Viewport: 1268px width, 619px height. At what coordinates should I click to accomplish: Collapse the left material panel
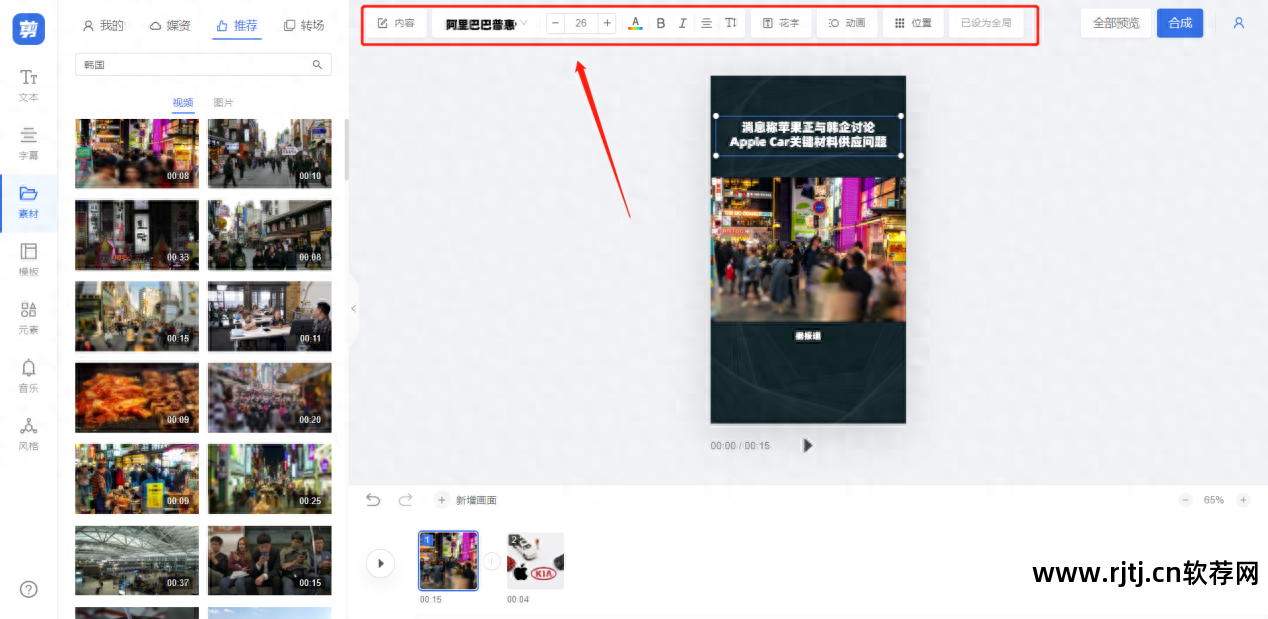[353, 310]
